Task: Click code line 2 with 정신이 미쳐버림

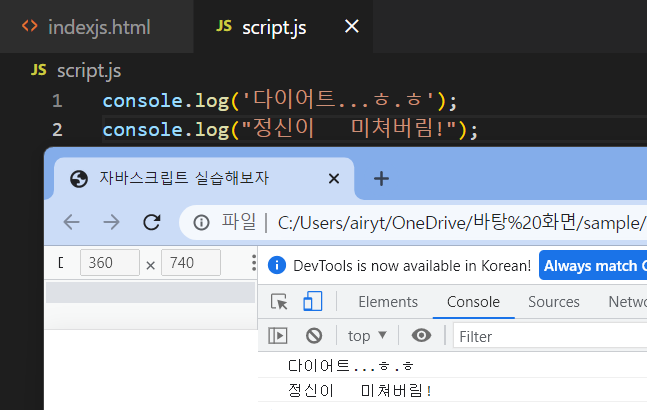Action: click(x=290, y=130)
